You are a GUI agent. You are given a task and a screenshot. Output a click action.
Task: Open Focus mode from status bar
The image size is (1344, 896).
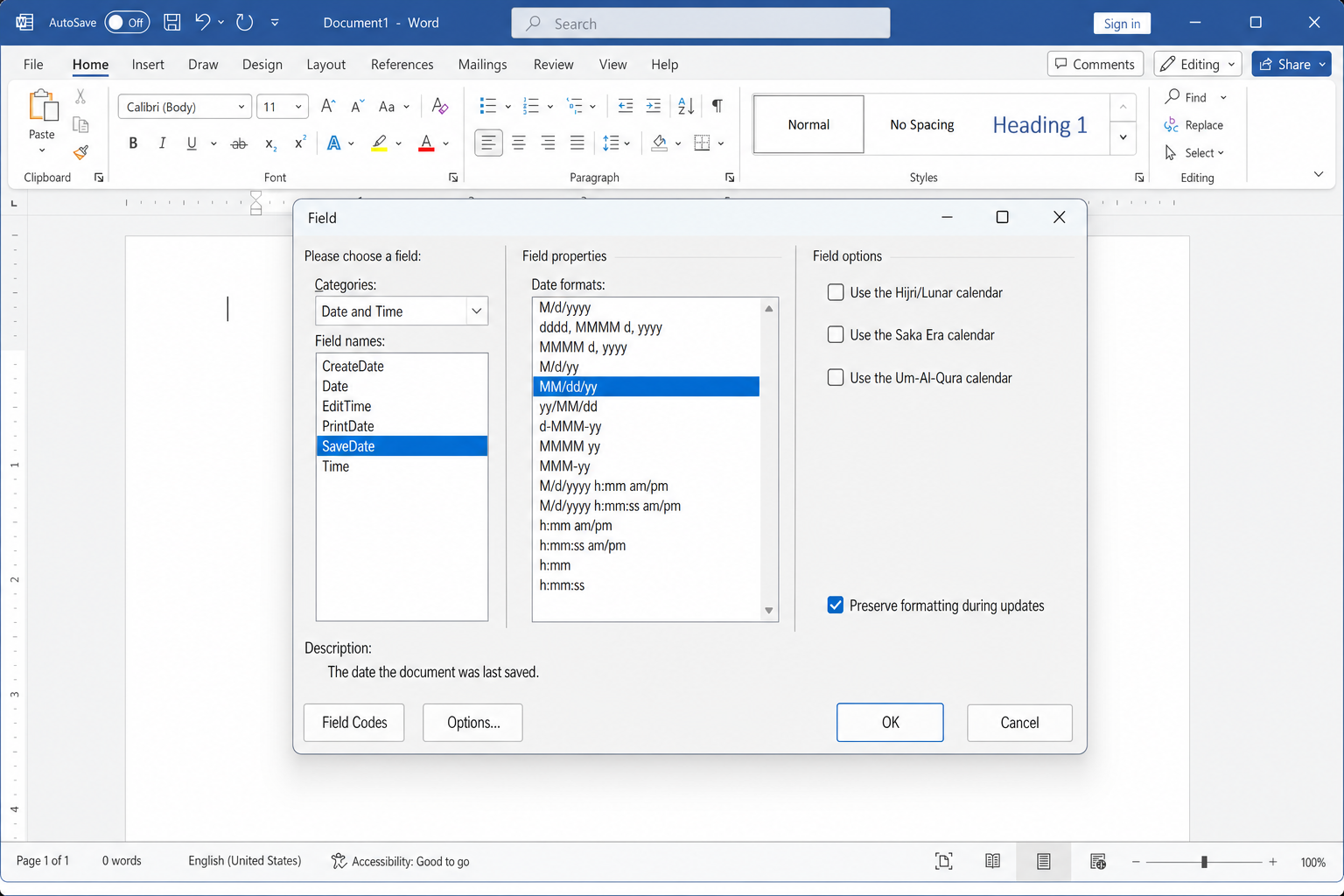(943, 862)
